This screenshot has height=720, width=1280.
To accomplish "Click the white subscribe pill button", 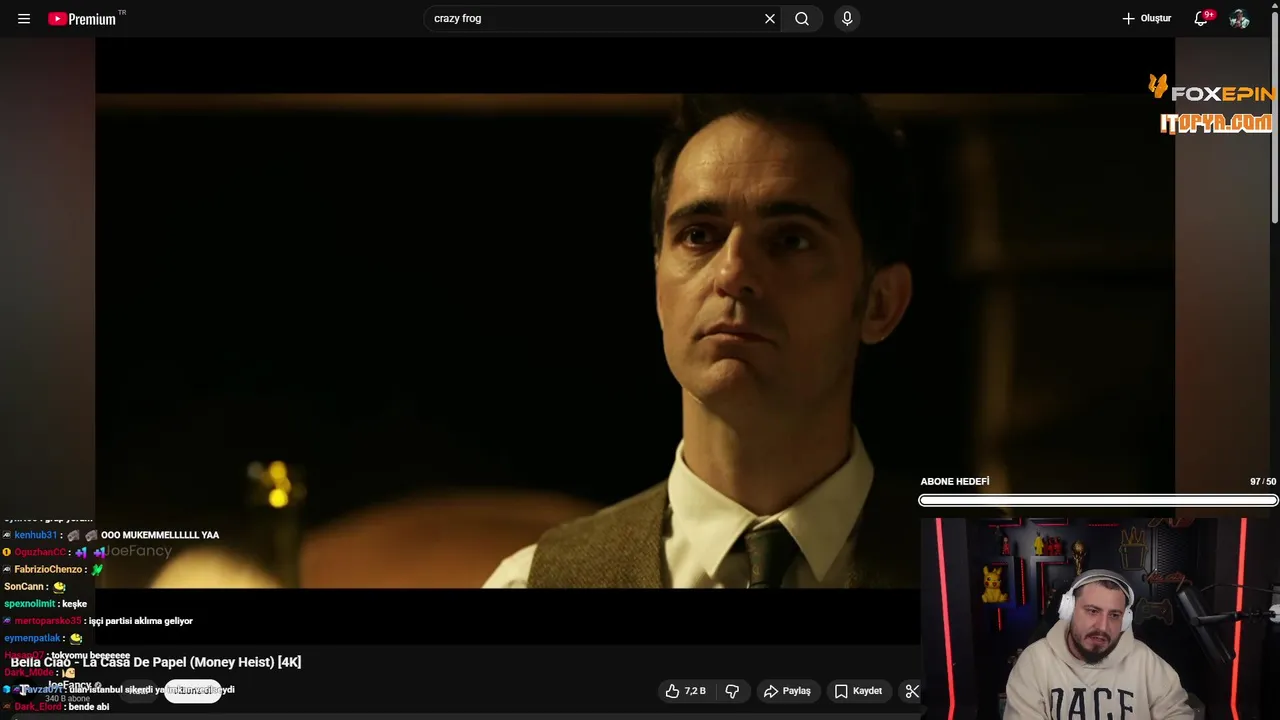I will 193,690.
